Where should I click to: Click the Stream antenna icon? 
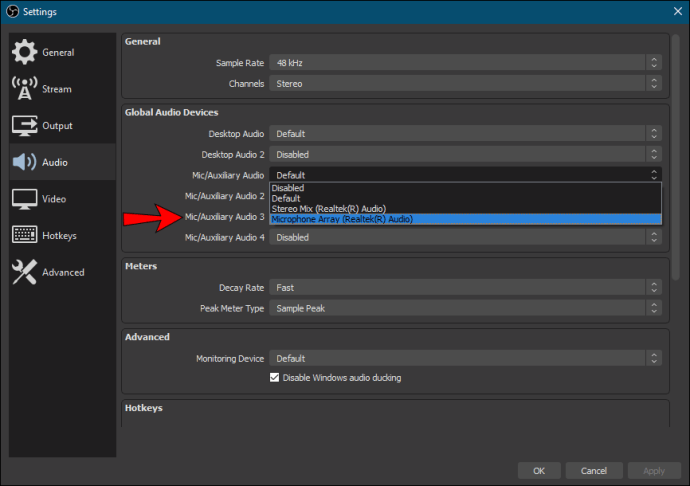[x=24, y=88]
